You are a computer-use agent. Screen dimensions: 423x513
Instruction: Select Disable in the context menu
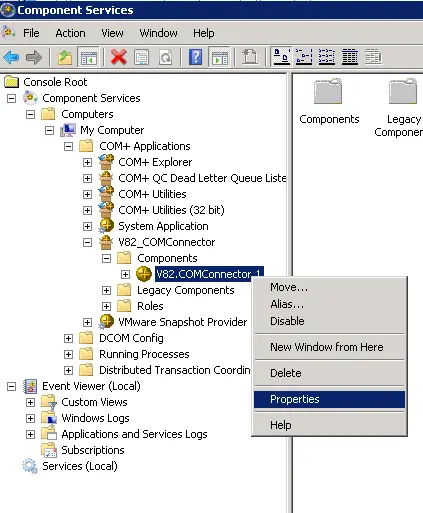[x=287, y=321]
